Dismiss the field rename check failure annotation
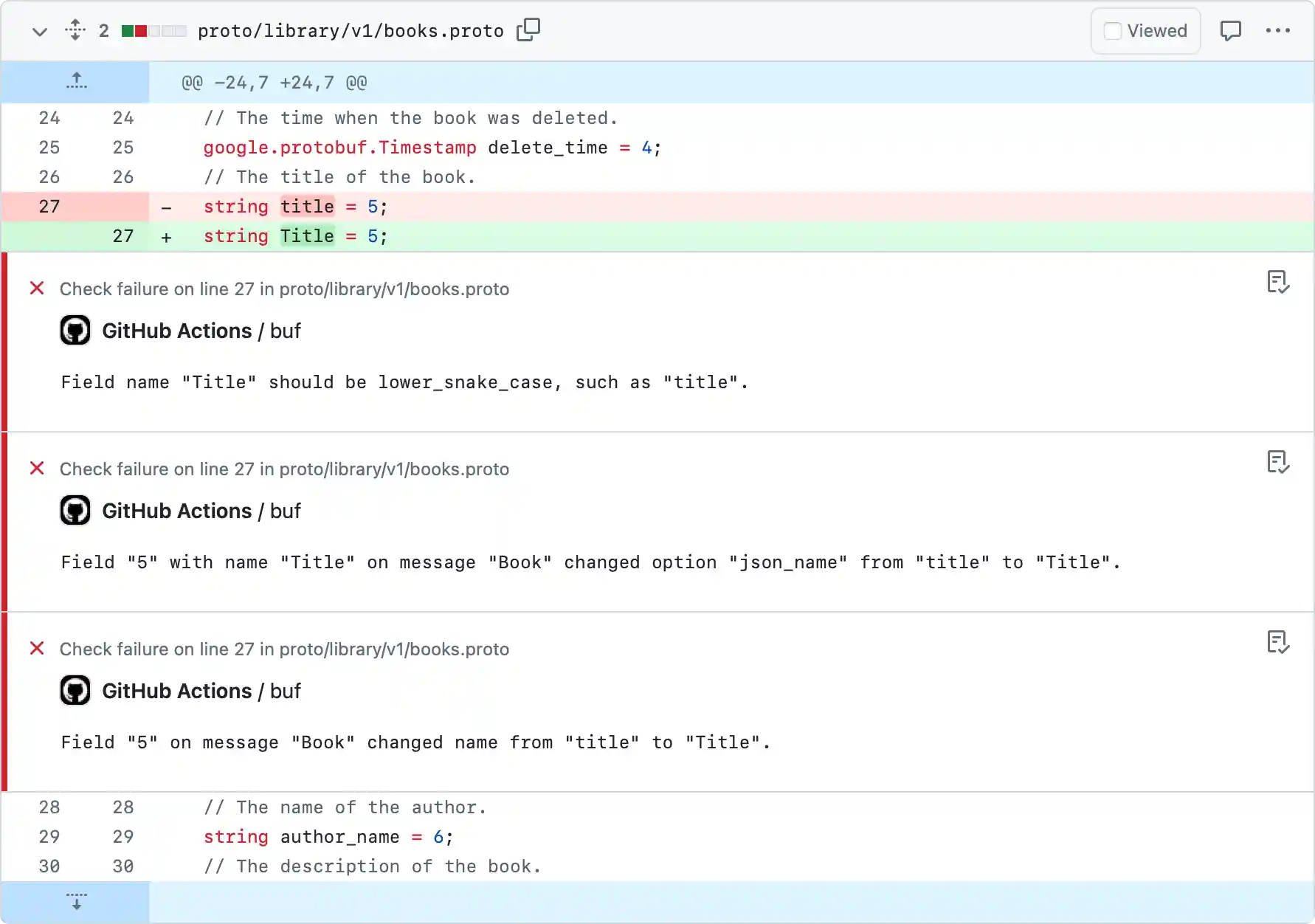 pos(1279,642)
